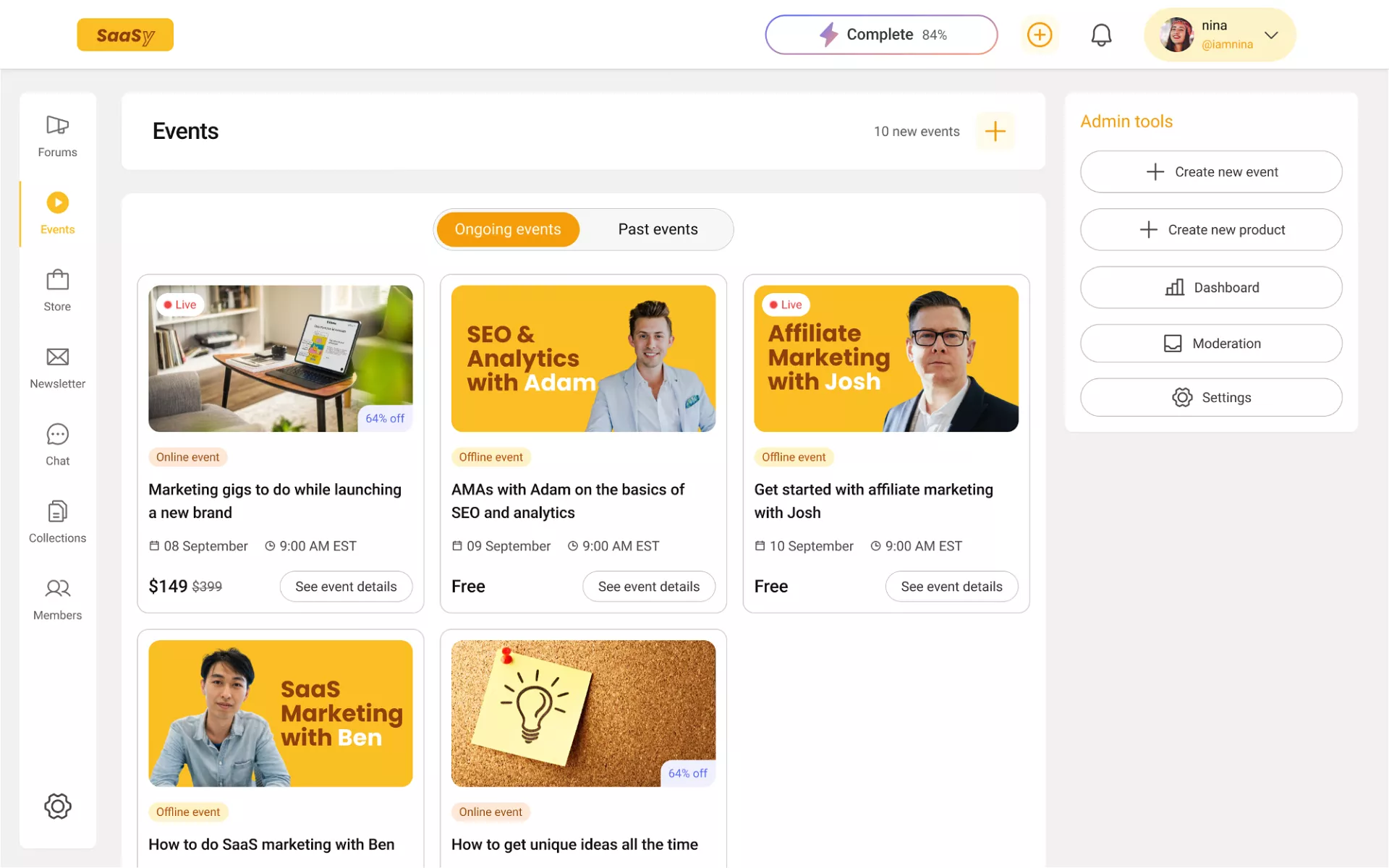Open the Dashboard admin tool

(1210, 287)
